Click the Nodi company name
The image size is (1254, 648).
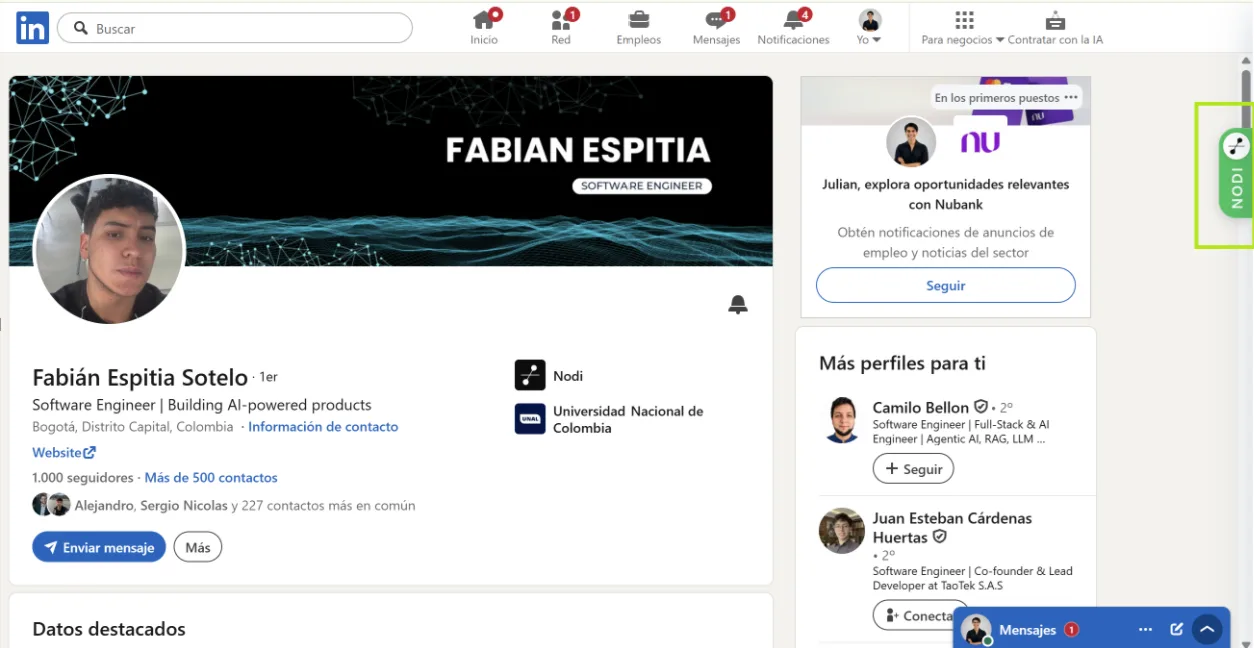[x=568, y=376]
